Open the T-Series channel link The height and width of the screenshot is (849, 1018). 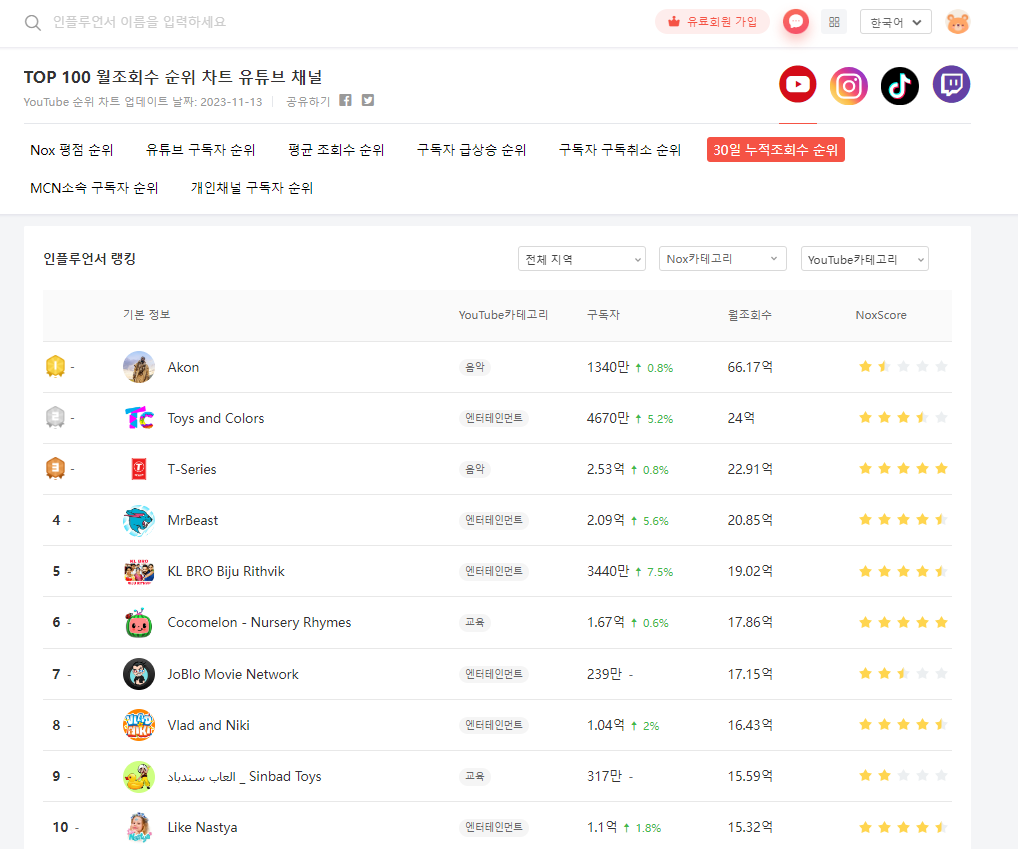pos(192,469)
